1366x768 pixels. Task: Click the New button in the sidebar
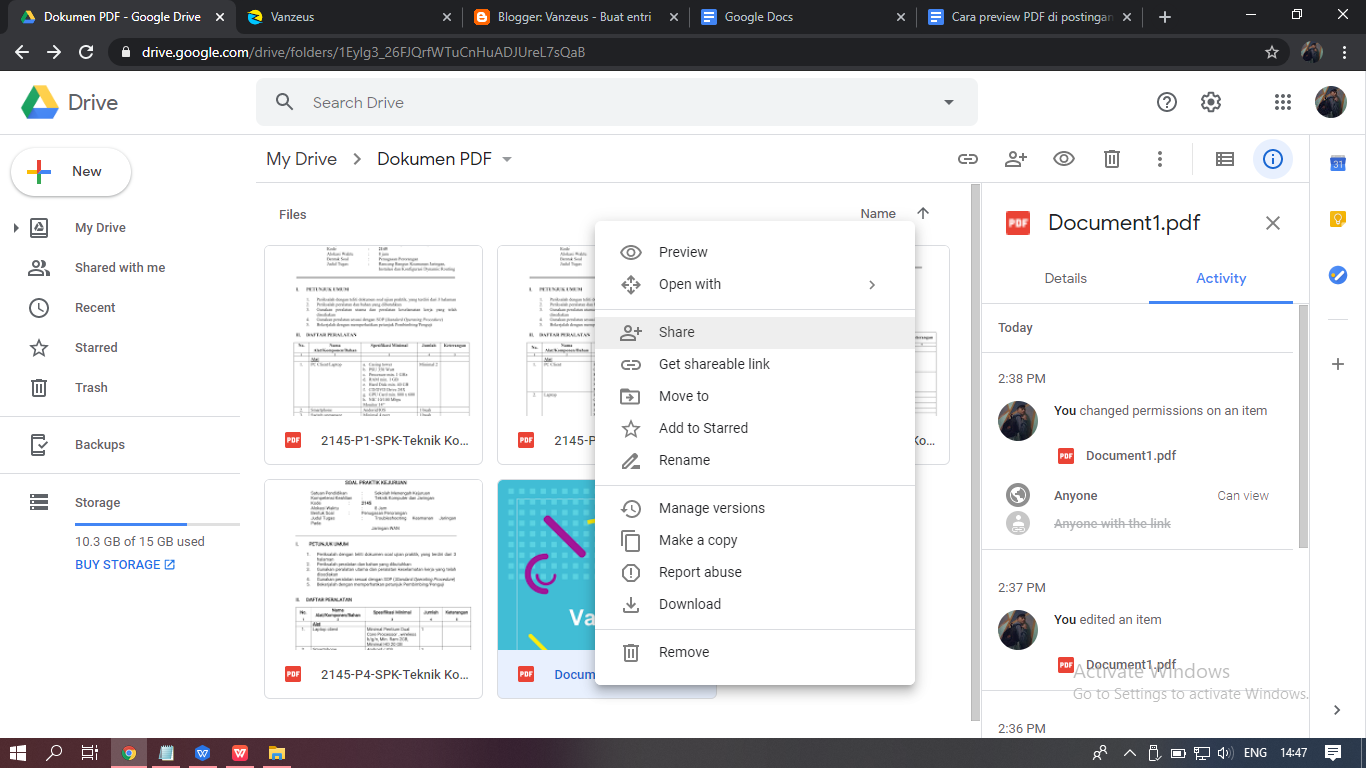pyautogui.click(x=70, y=171)
